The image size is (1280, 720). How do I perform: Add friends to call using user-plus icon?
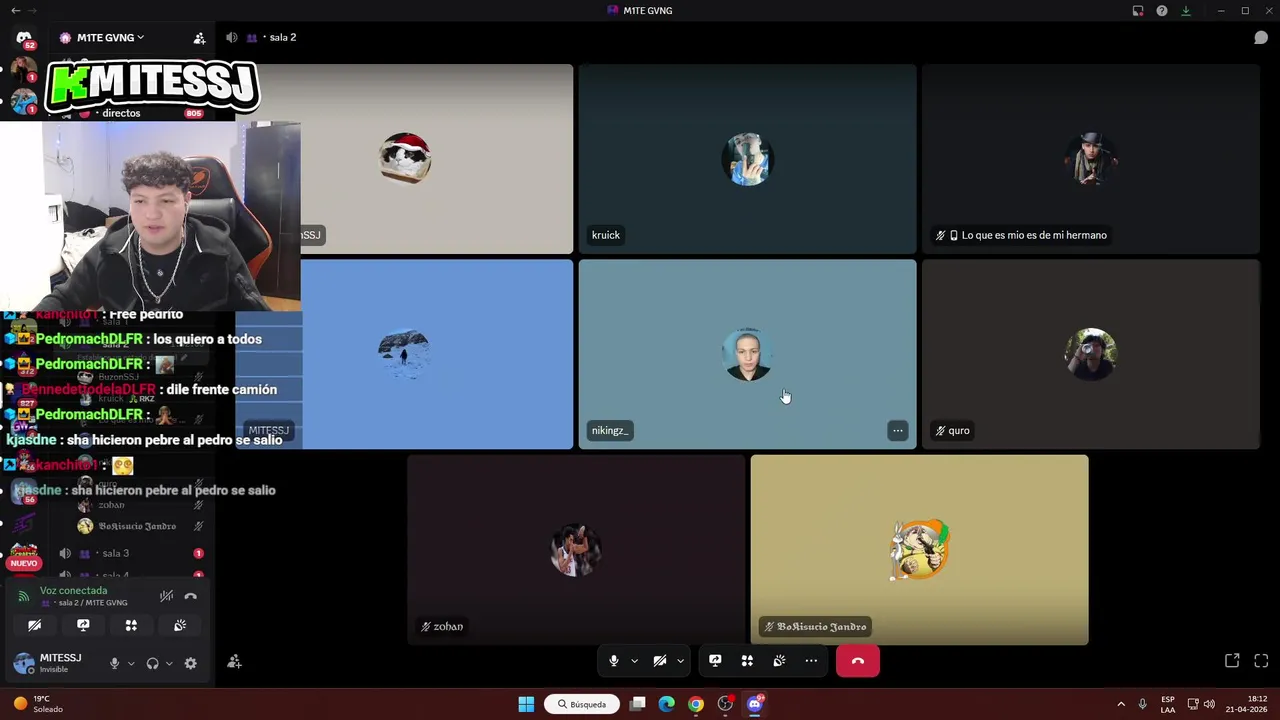click(234, 662)
